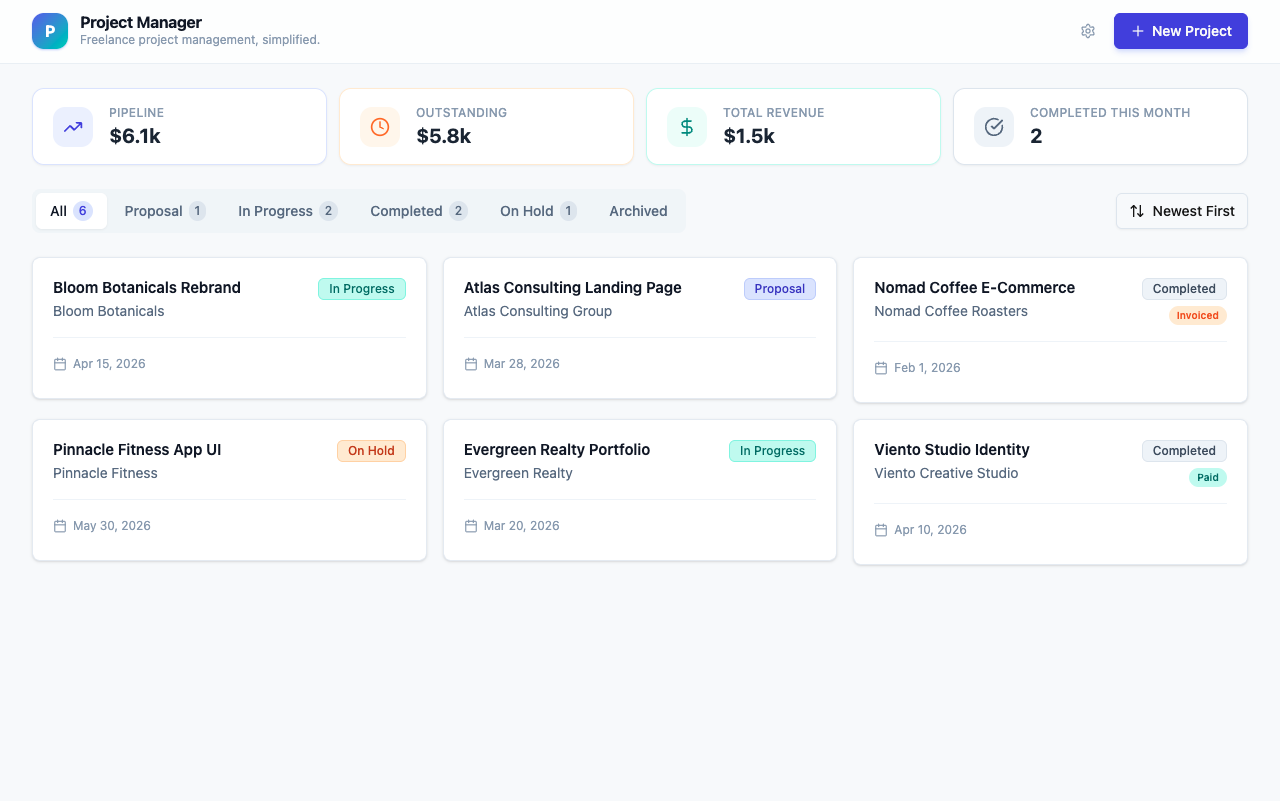Click the May 30, 2026 due date
The height and width of the screenshot is (801, 1280).
click(x=112, y=526)
